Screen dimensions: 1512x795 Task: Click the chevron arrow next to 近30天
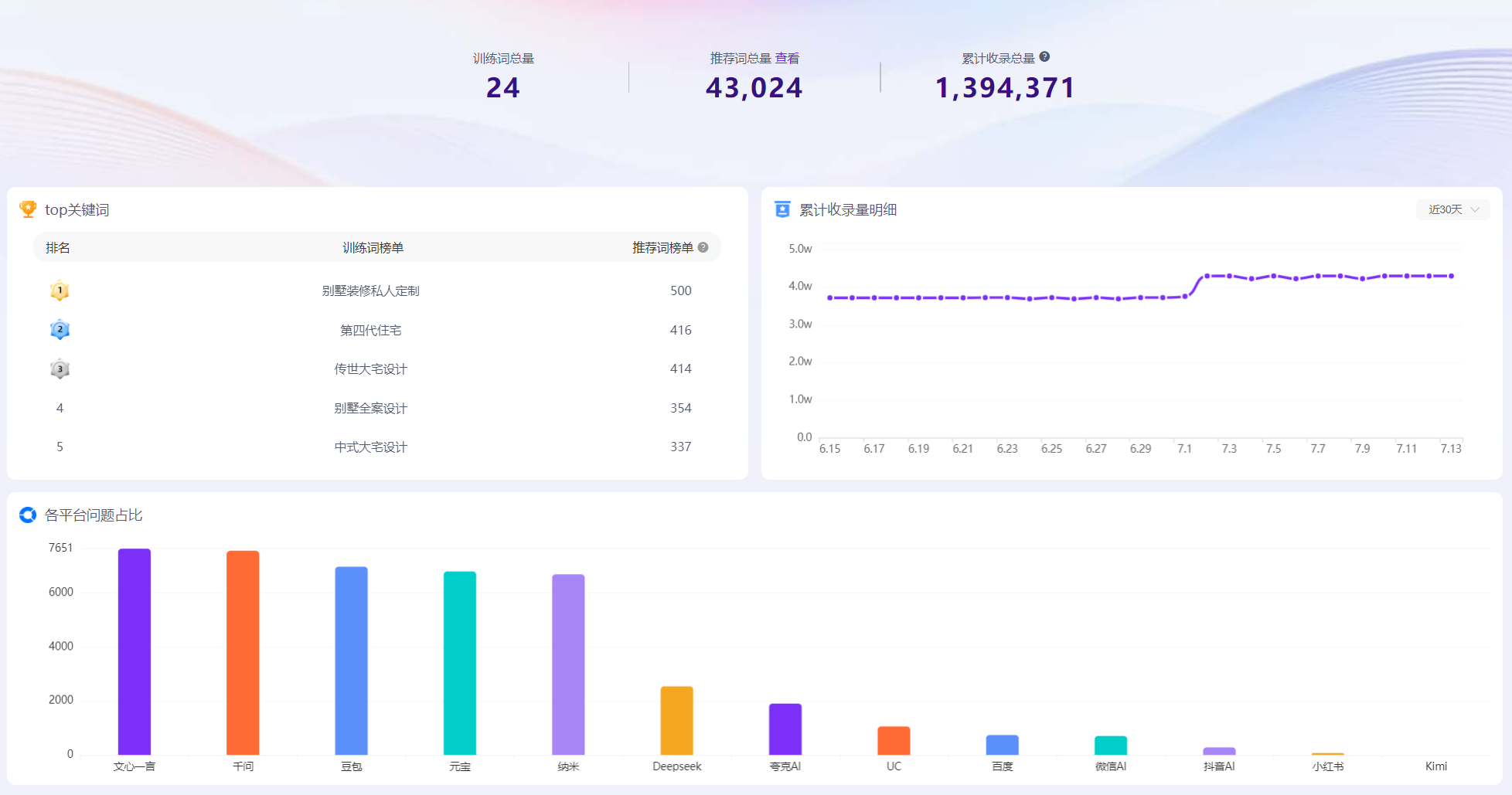[x=1475, y=209]
